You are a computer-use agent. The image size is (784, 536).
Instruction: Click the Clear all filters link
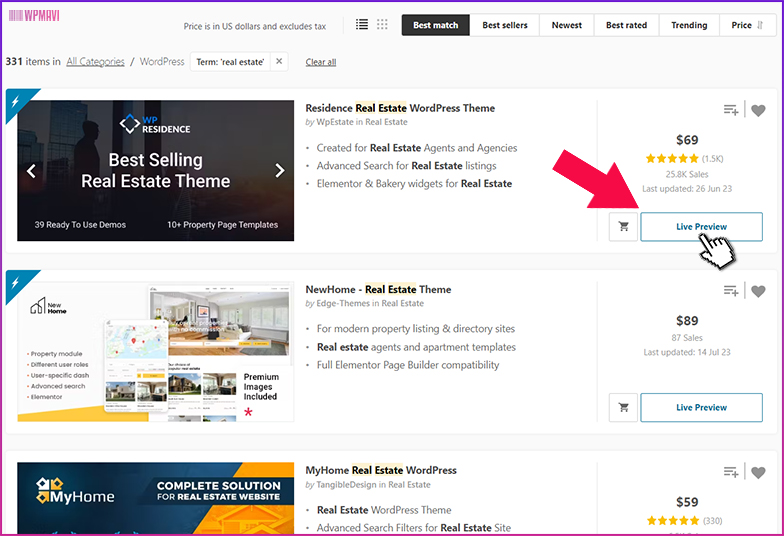click(x=320, y=62)
